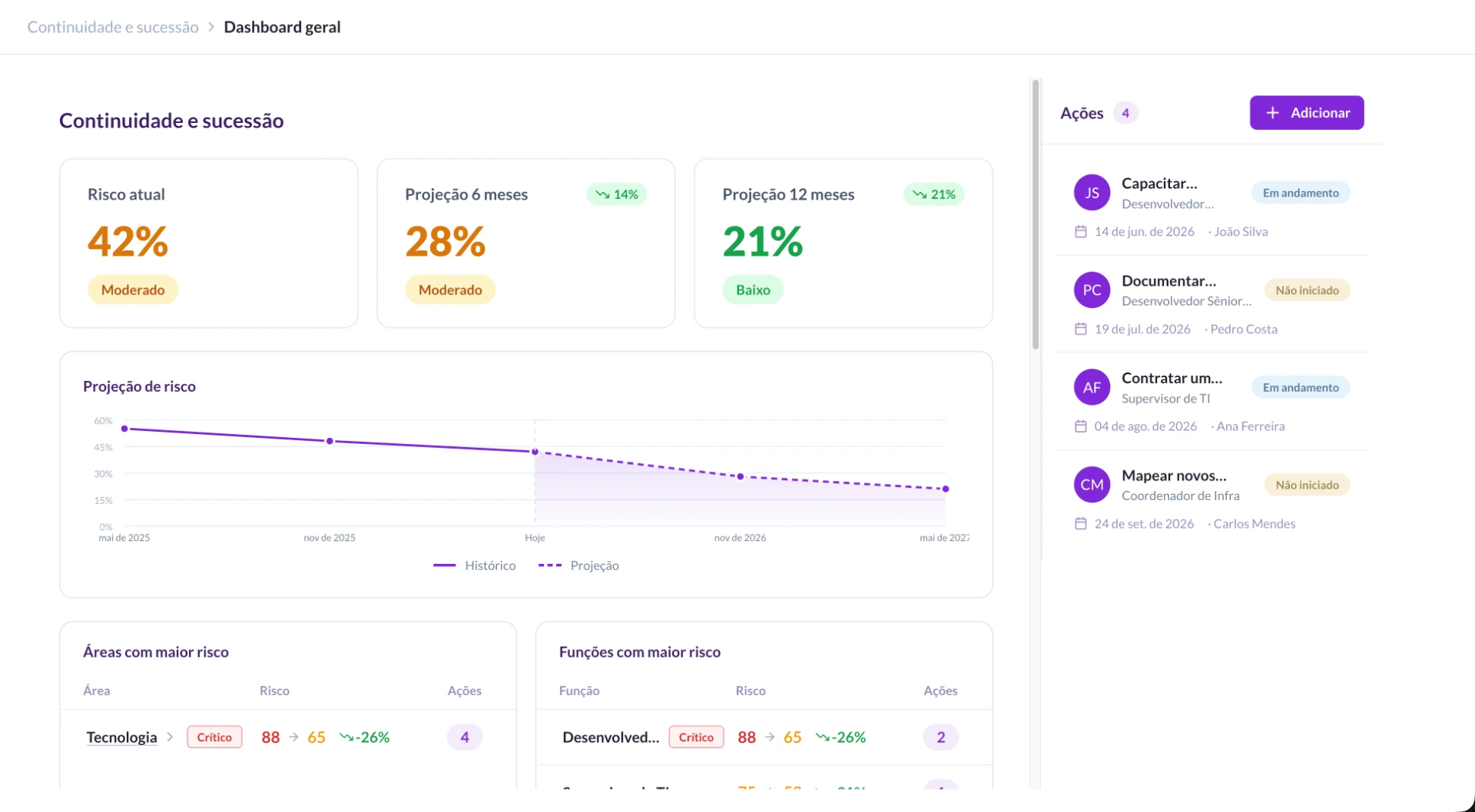Click Crítico tag in Desenvolved... row
This screenshot has width=1475, height=812.
[x=696, y=737]
